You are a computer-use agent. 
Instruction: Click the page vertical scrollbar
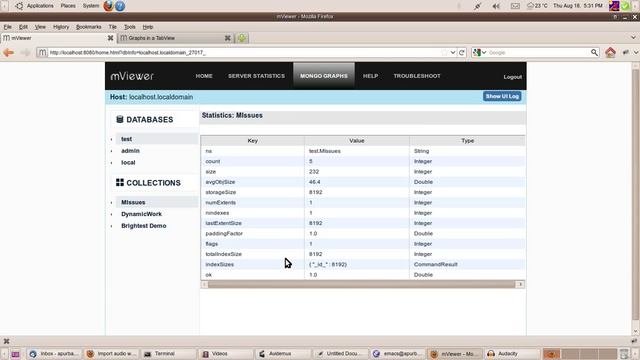click(635, 194)
